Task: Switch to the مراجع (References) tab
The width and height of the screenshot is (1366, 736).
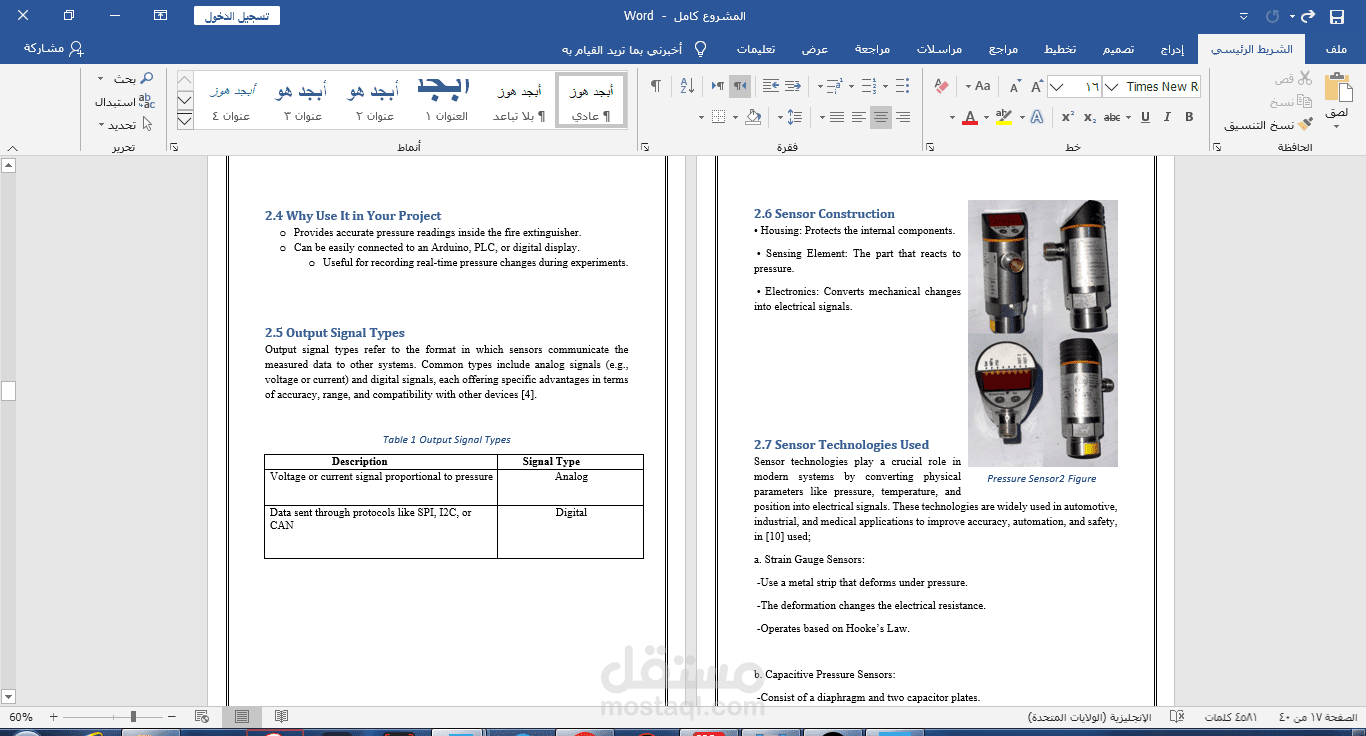Action: coord(1003,49)
